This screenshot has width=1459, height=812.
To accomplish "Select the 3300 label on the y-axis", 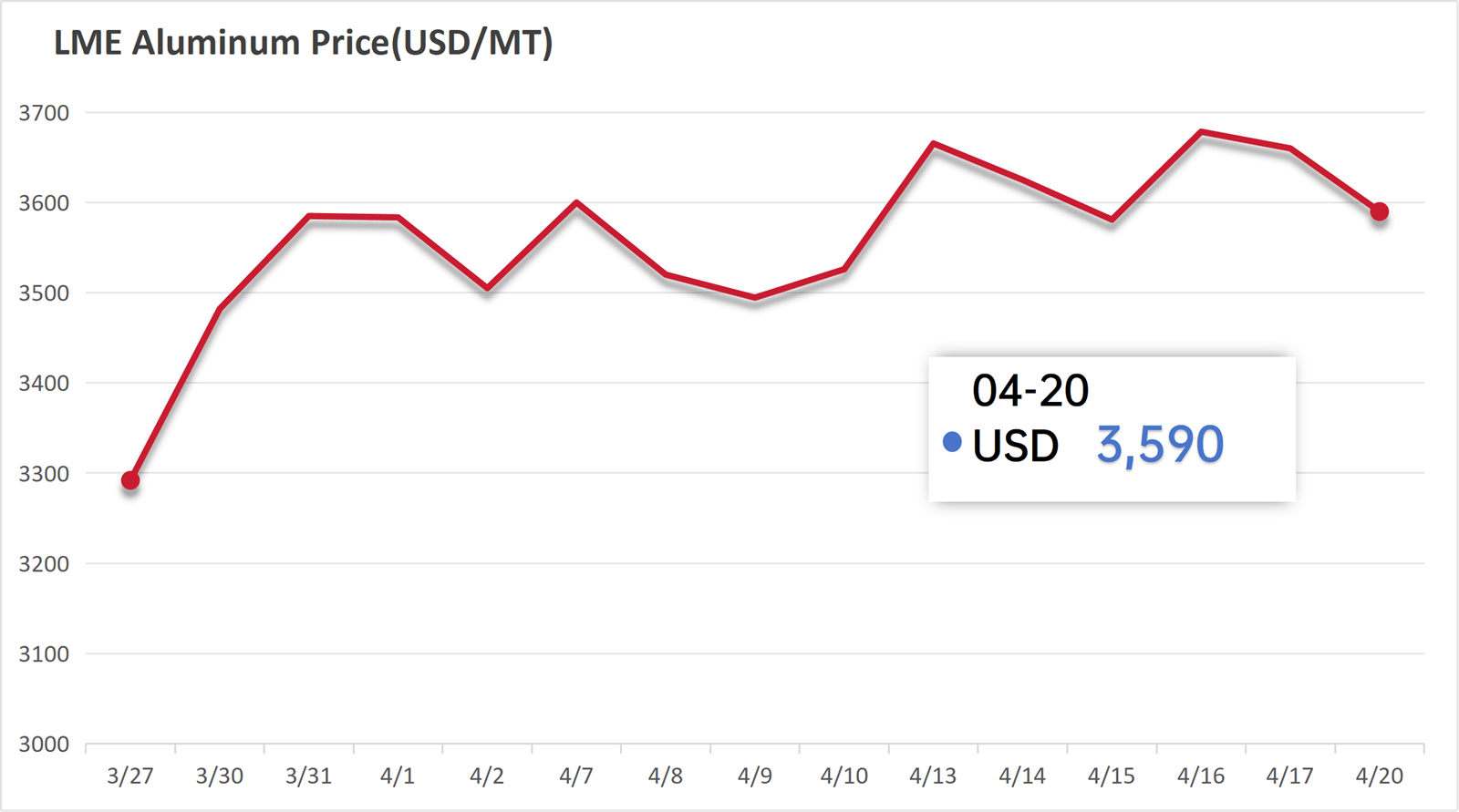I will (44, 474).
